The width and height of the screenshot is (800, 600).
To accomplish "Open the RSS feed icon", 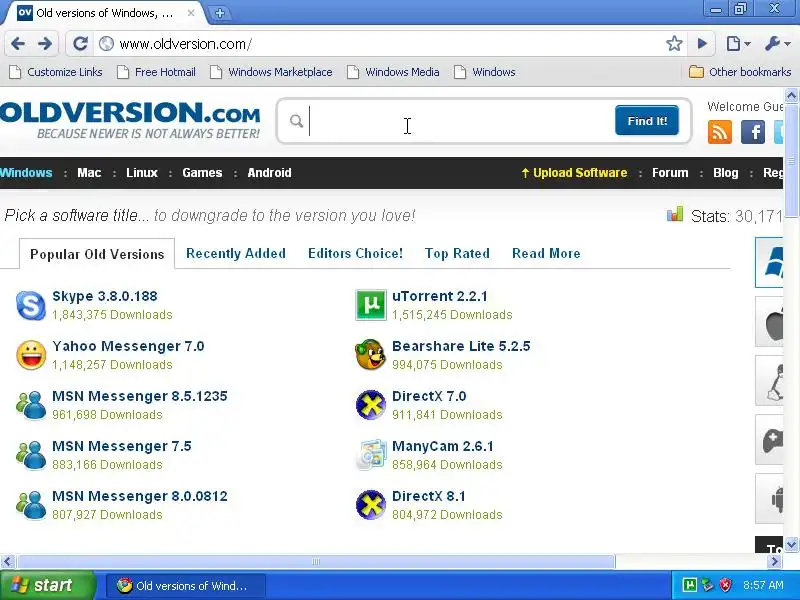I will coord(720,132).
